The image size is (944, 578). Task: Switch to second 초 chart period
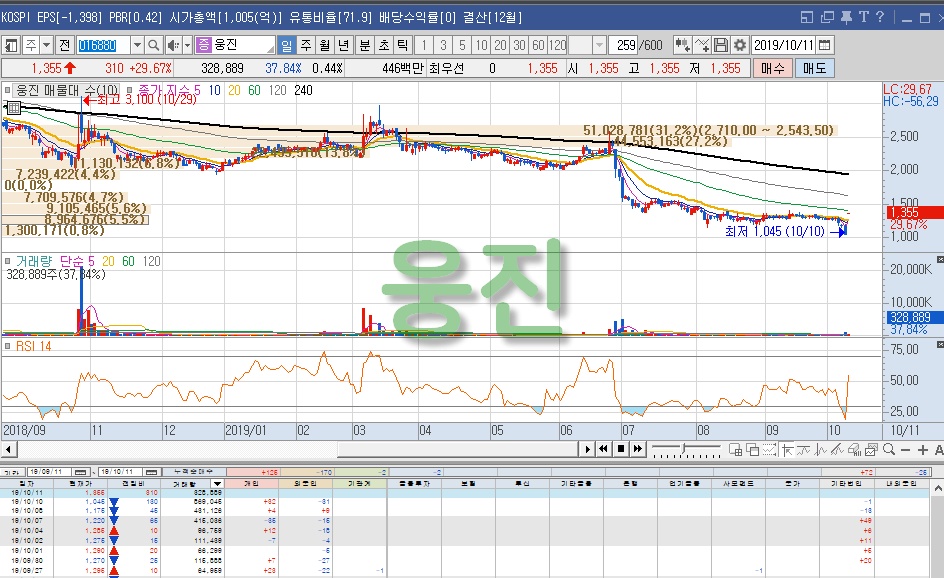[384, 45]
